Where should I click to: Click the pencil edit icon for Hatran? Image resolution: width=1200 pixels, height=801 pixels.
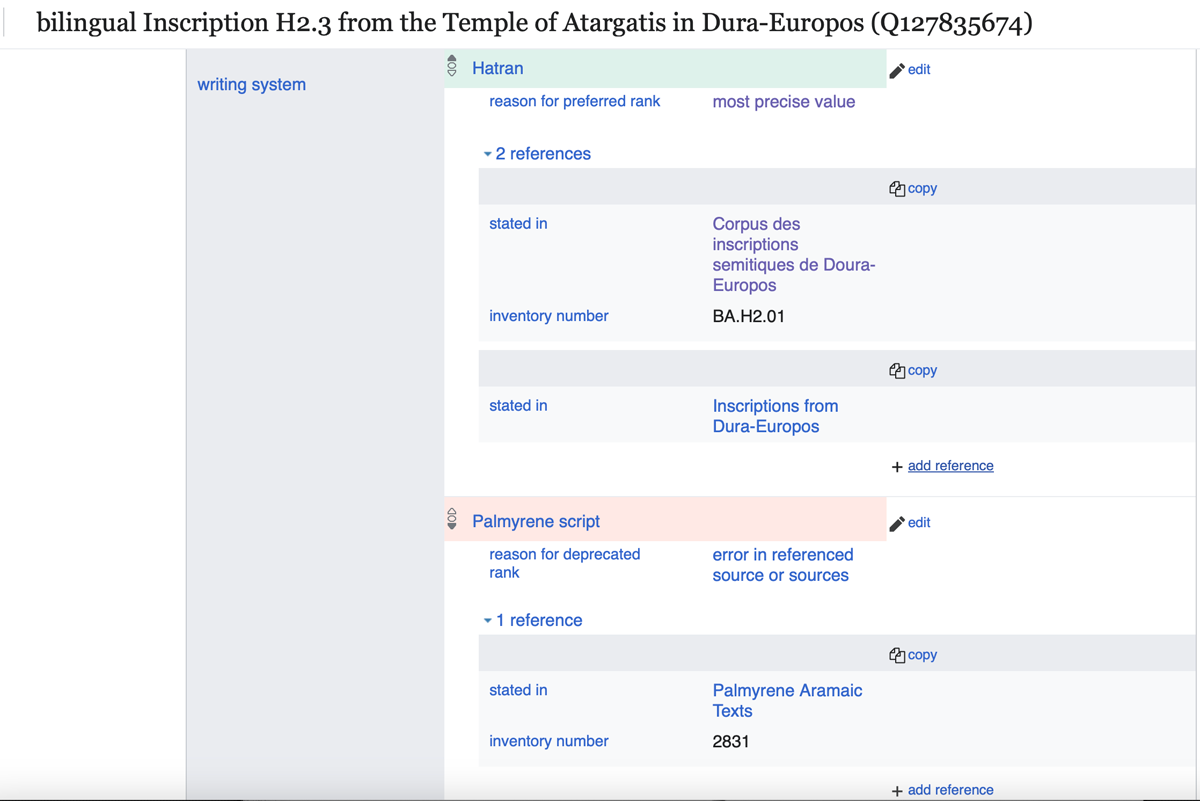(x=898, y=70)
